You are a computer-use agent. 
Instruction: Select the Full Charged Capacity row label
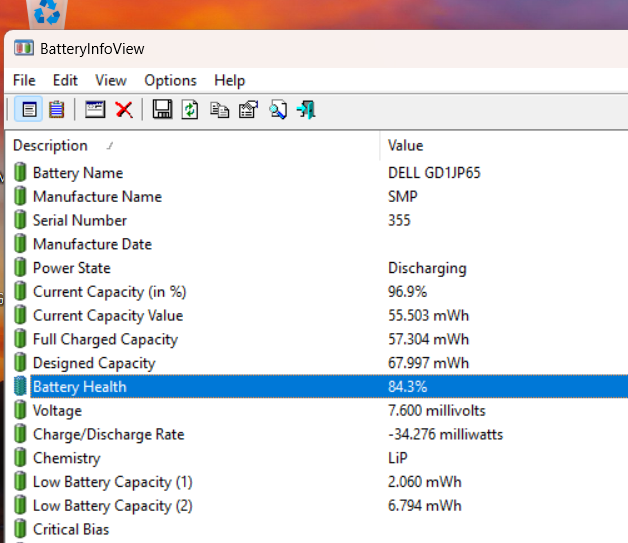(x=105, y=340)
